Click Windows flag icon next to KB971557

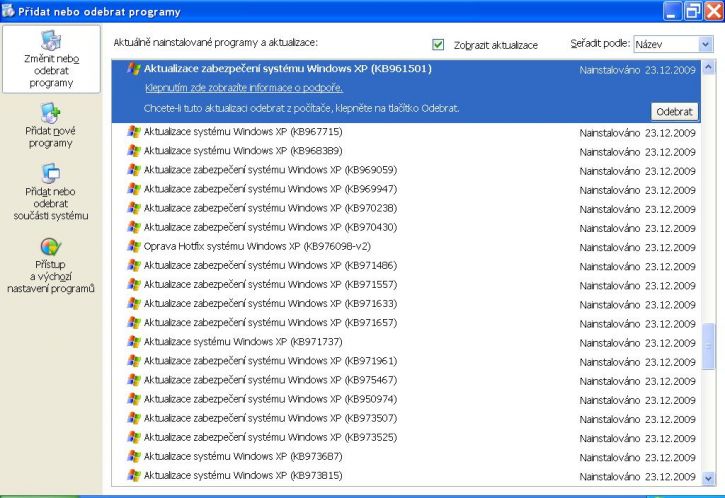pyautogui.click(x=134, y=284)
